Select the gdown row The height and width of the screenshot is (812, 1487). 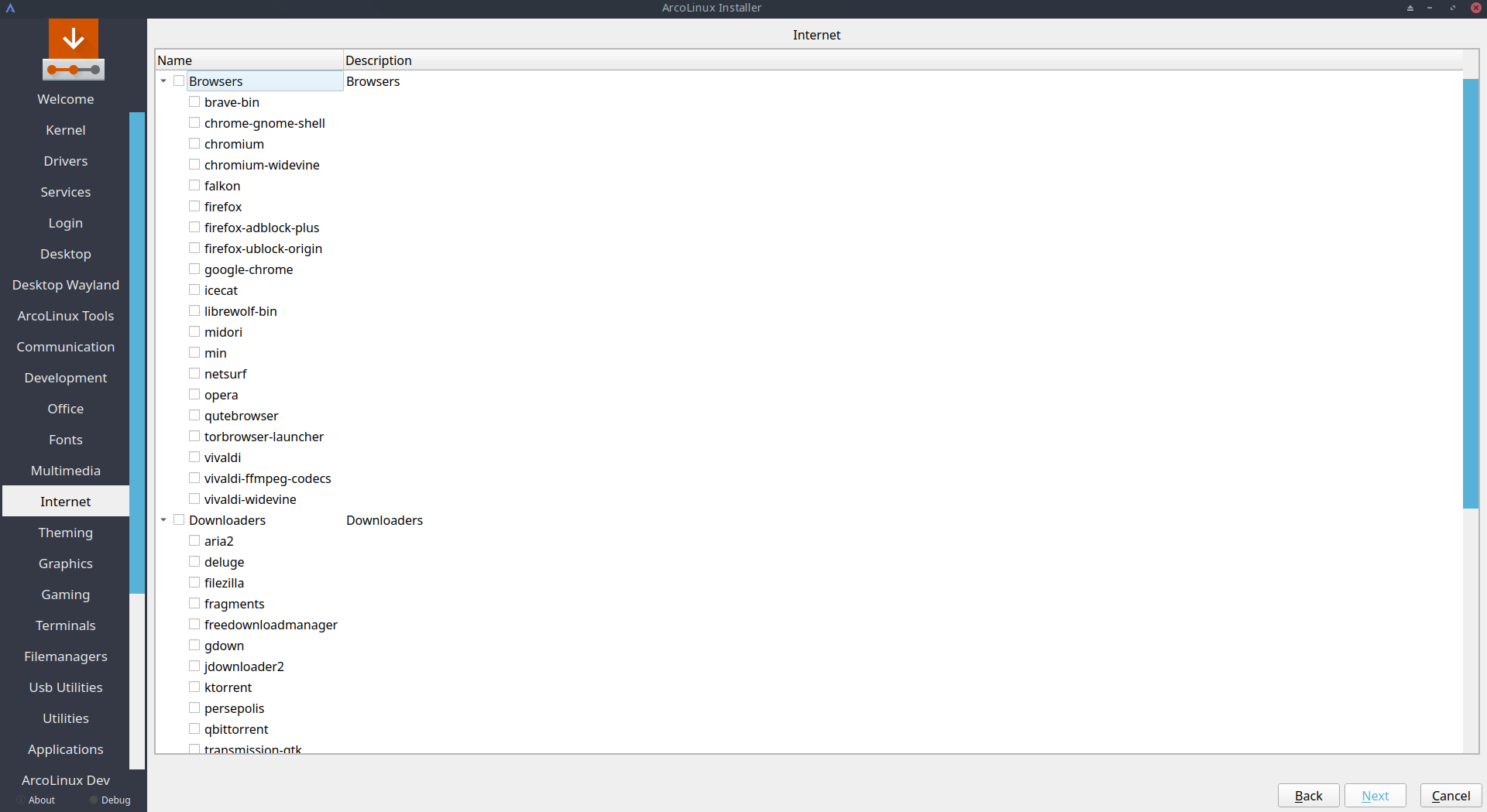[224, 646]
